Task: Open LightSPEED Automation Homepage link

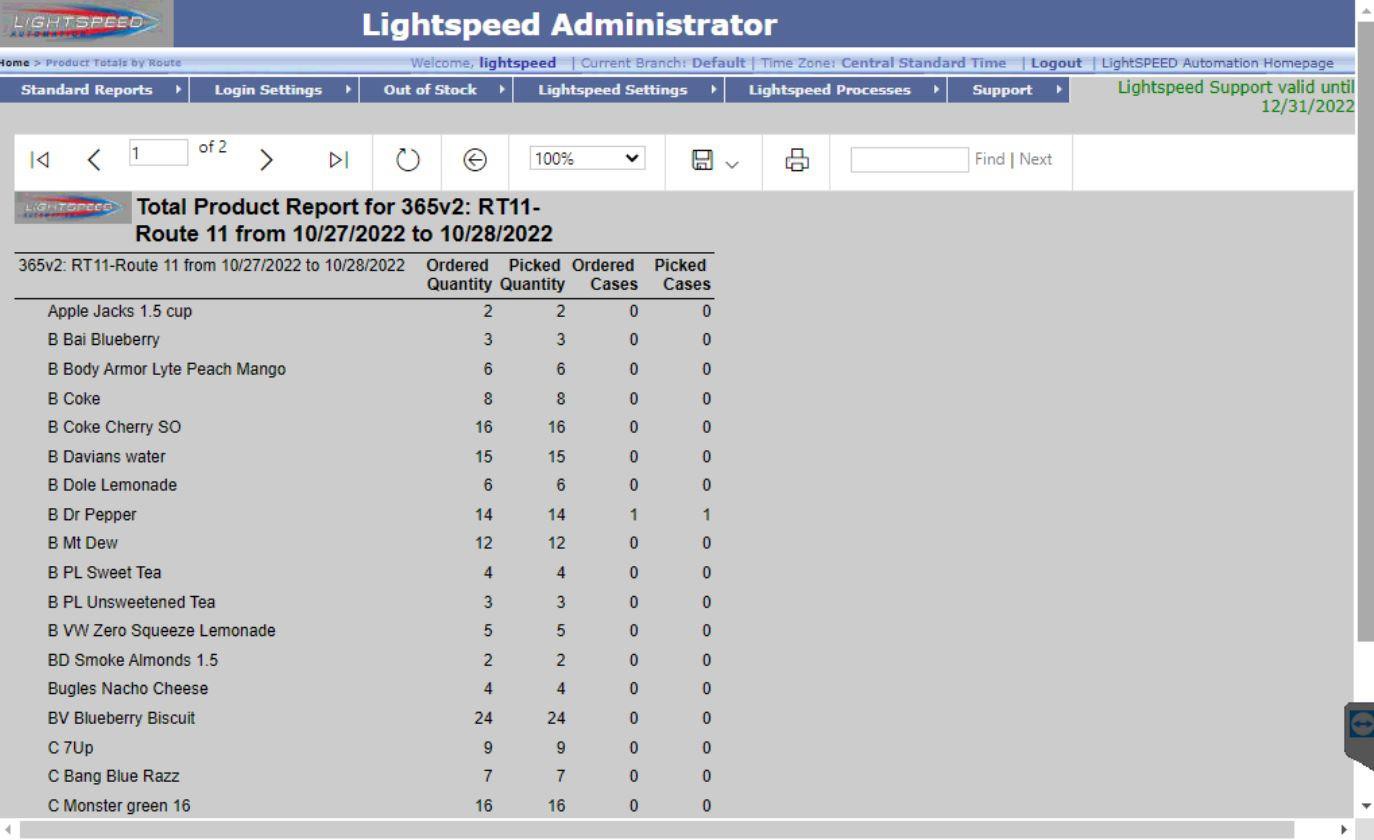Action: tap(1217, 63)
